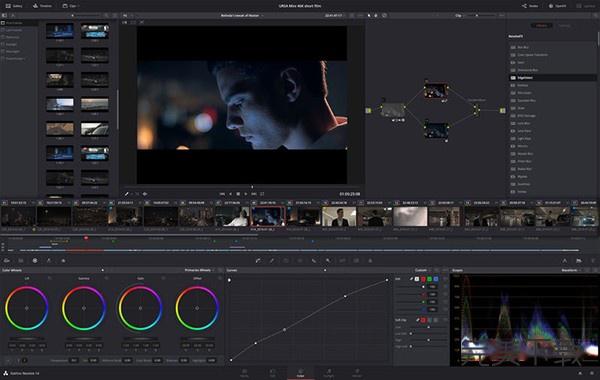600x380 pixels.
Task: Switch to the Media page tab
Action: point(244,373)
